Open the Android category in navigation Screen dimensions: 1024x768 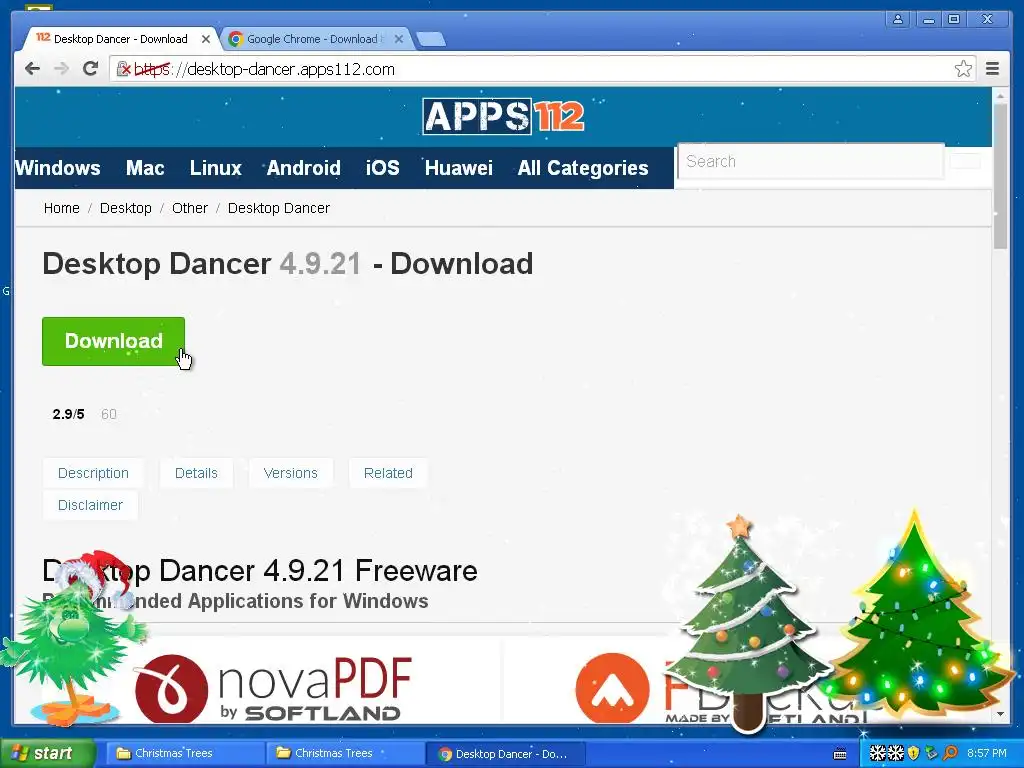pos(304,168)
